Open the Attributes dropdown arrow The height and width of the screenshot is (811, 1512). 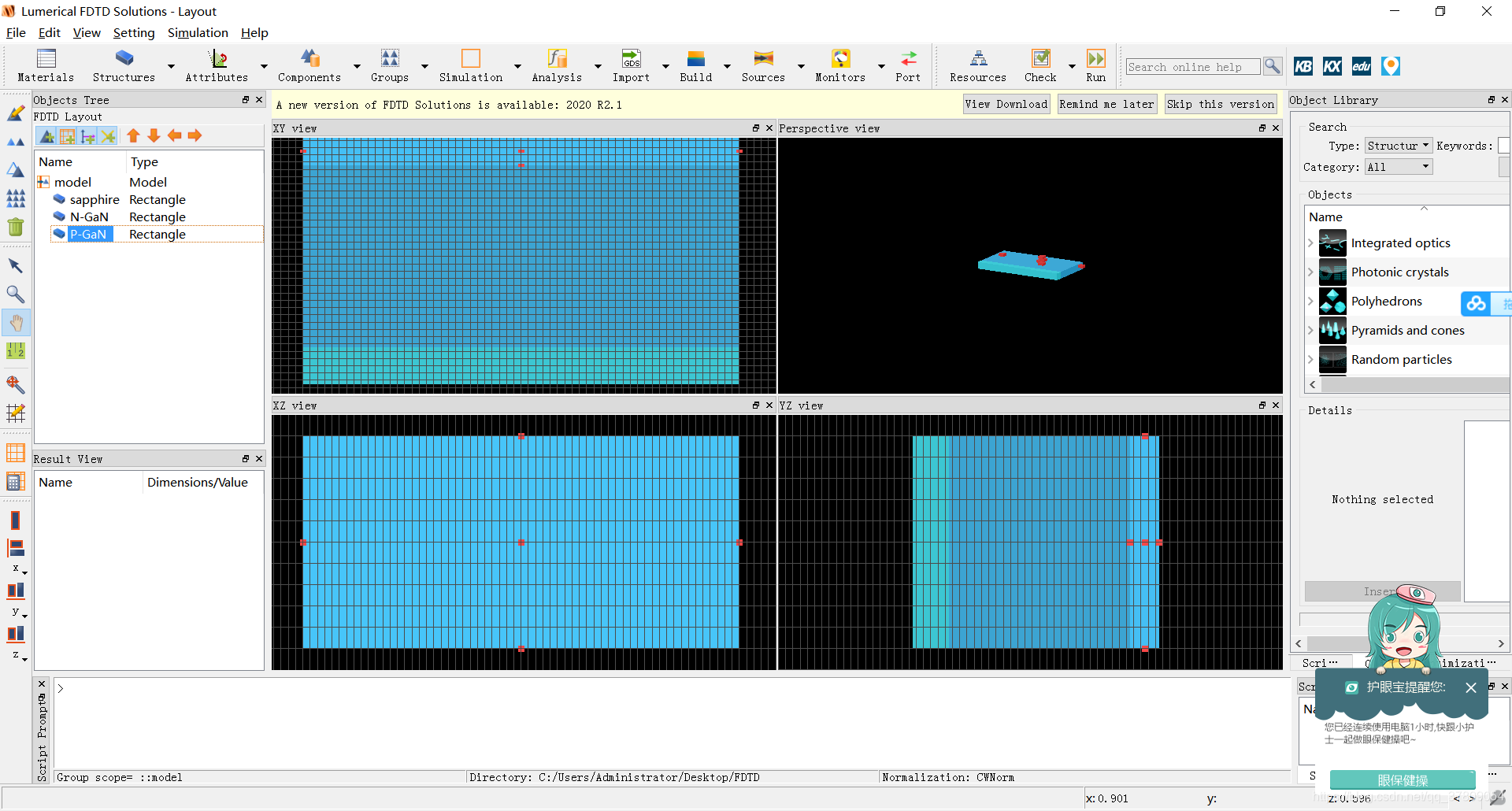[264, 66]
